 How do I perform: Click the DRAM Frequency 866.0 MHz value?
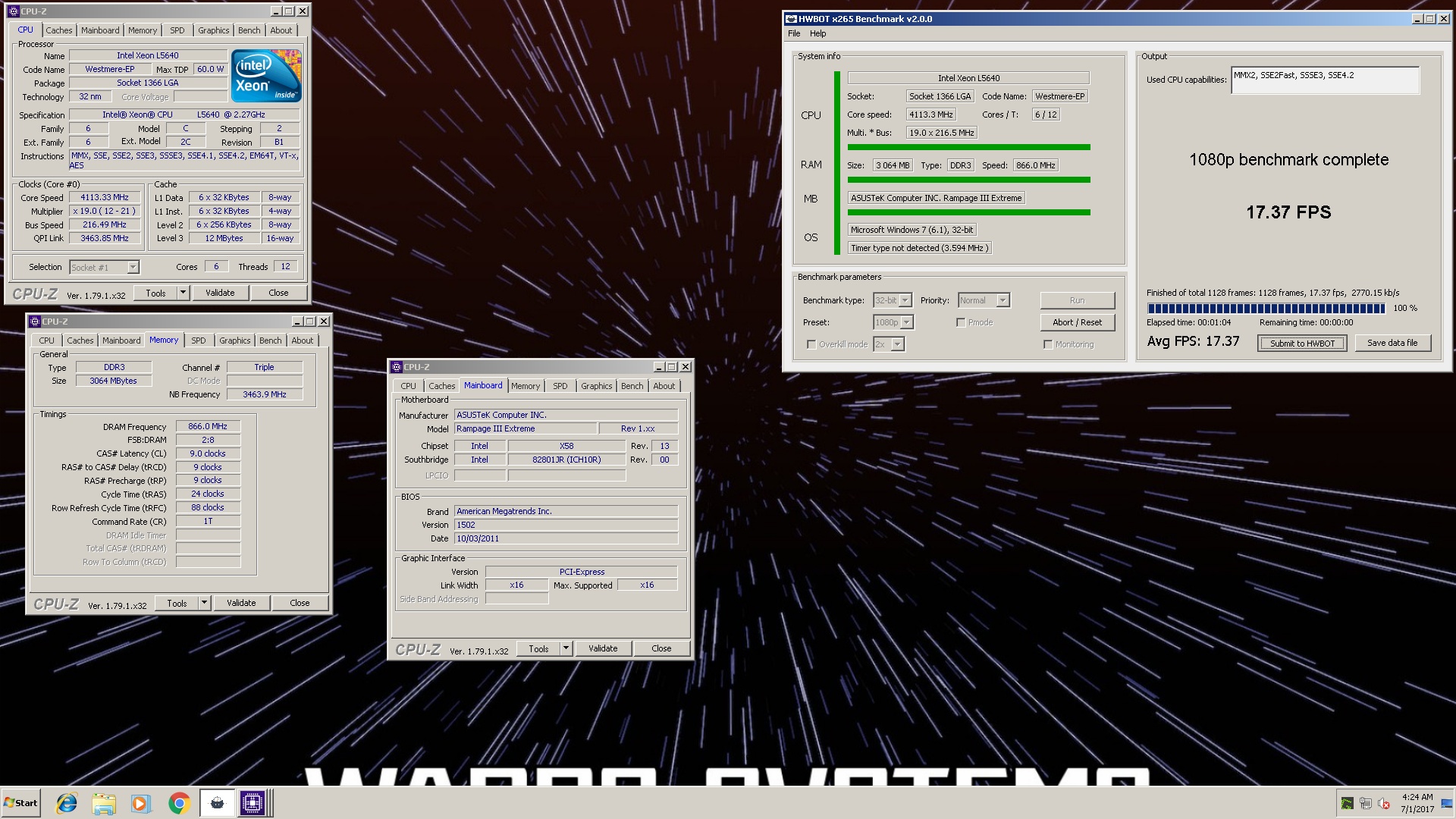click(208, 427)
